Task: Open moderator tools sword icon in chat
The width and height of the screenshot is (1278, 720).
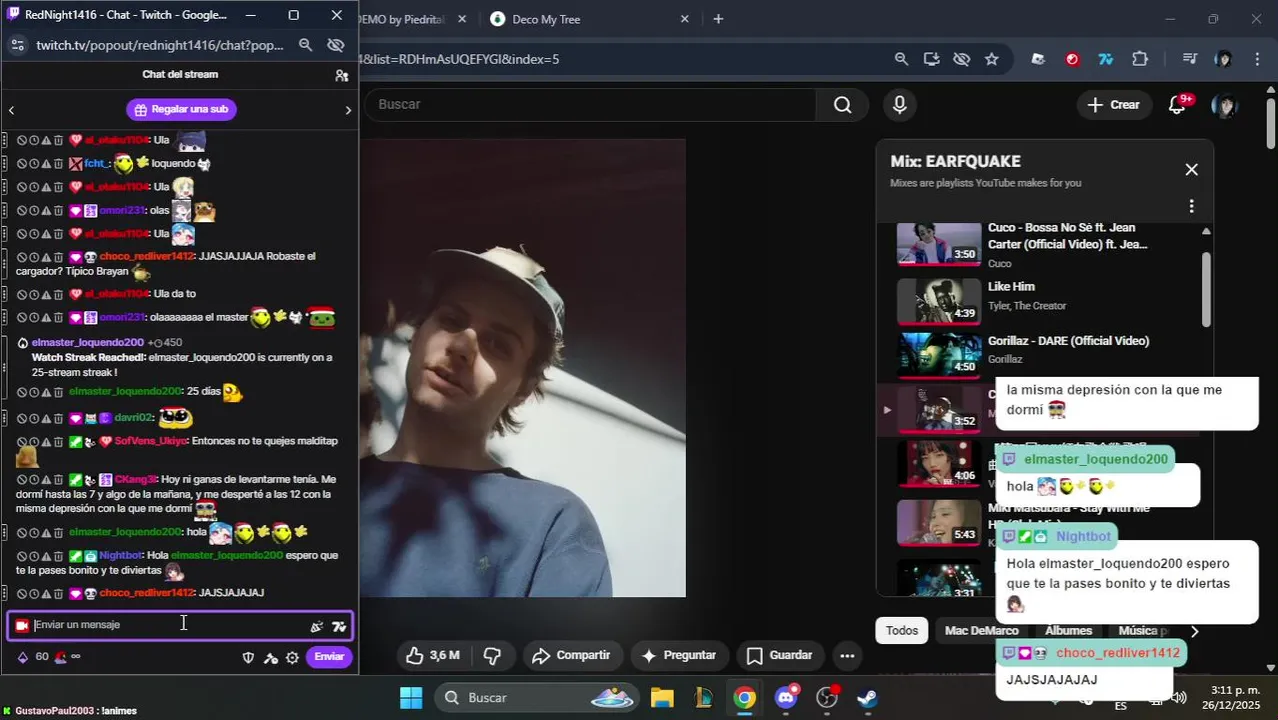Action: click(x=270, y=657)
